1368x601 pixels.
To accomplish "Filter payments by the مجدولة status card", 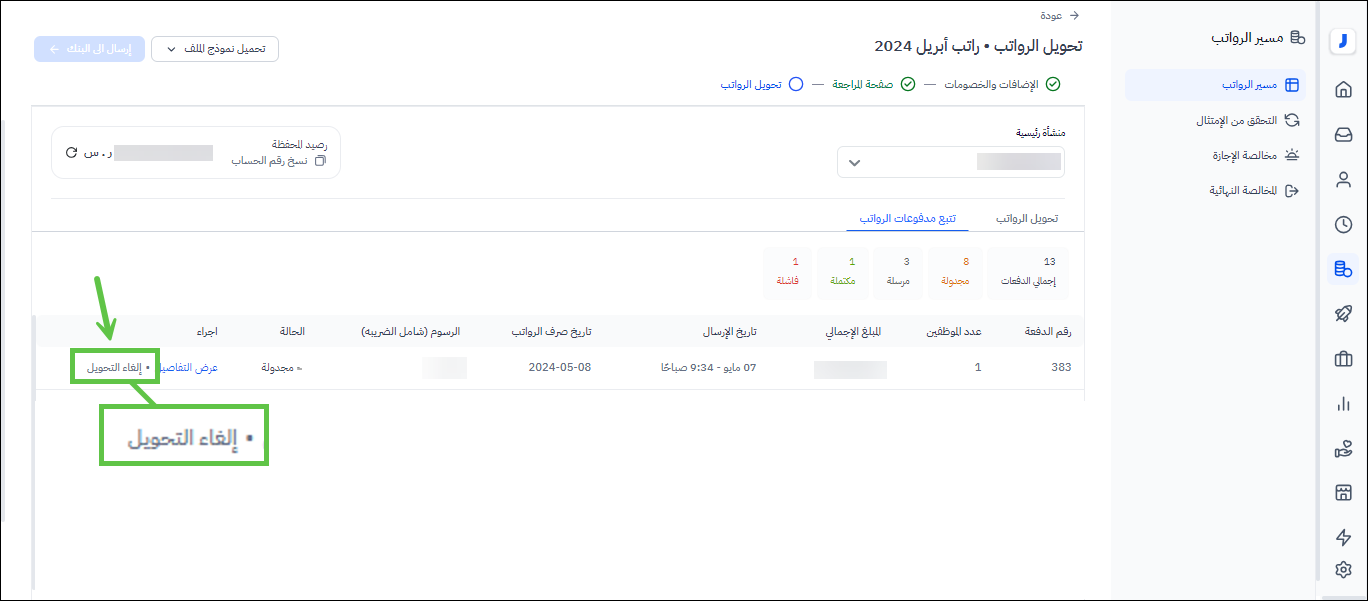I will (954, 273).
